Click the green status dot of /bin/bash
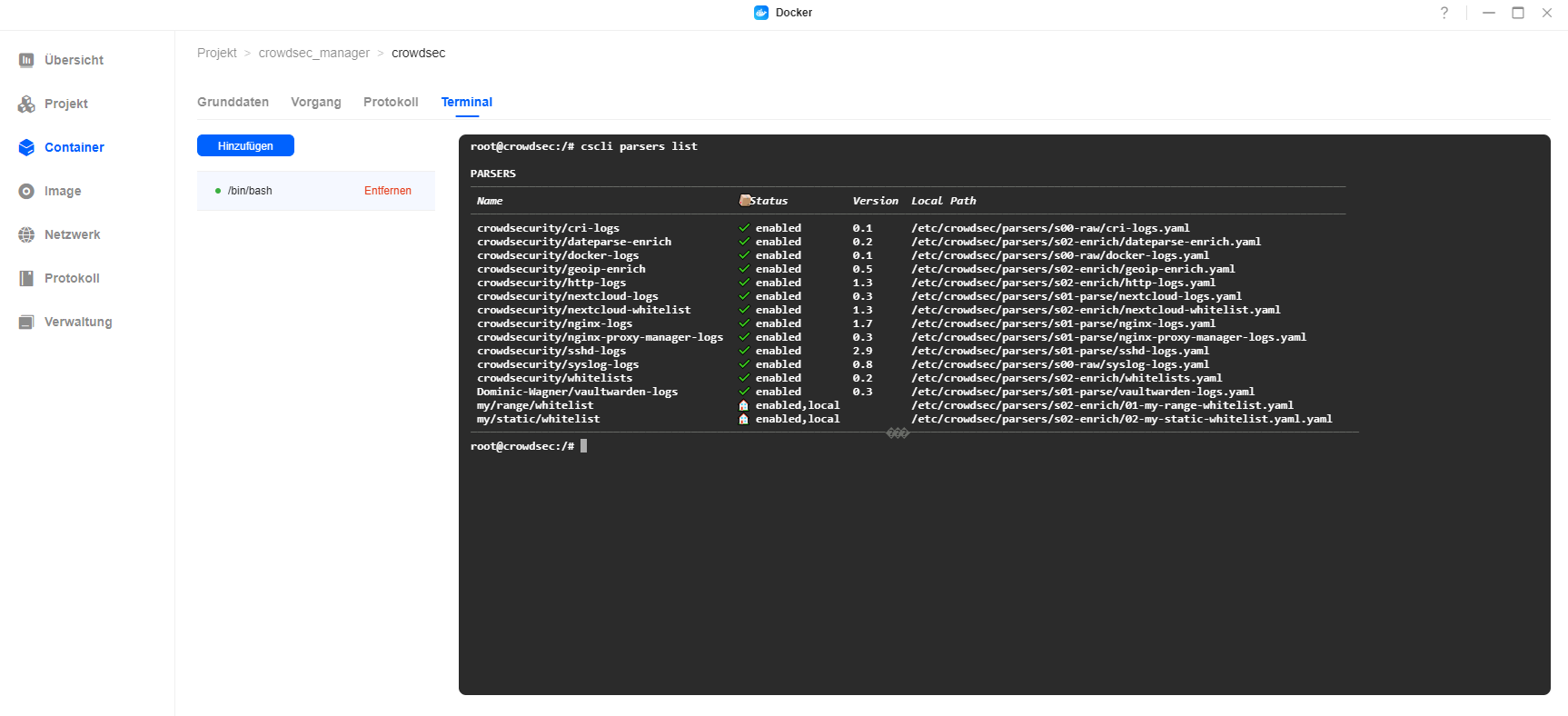This screenshot has width=1568, height=716. point(218,191)
